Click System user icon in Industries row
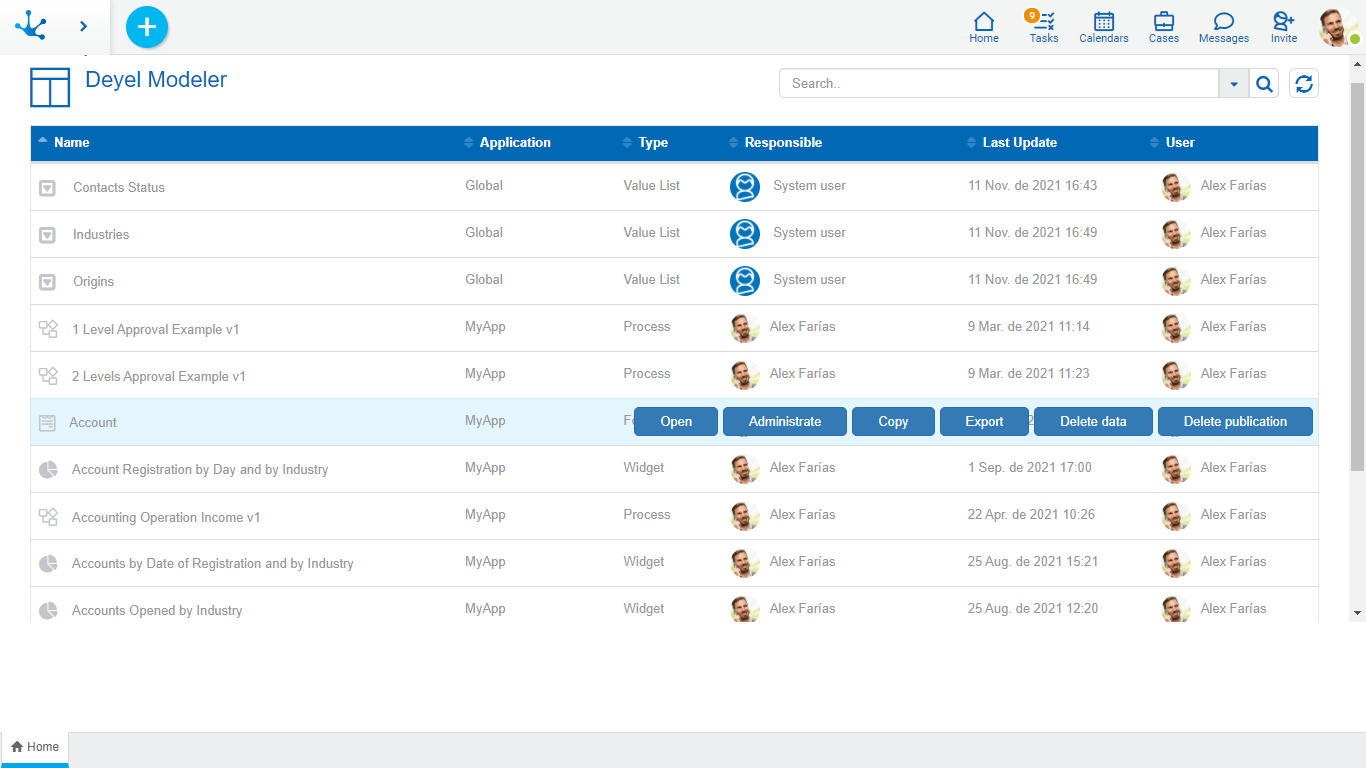Image resolution: width=1366 pixels, height=768 pixels. [x=745, y=234]
